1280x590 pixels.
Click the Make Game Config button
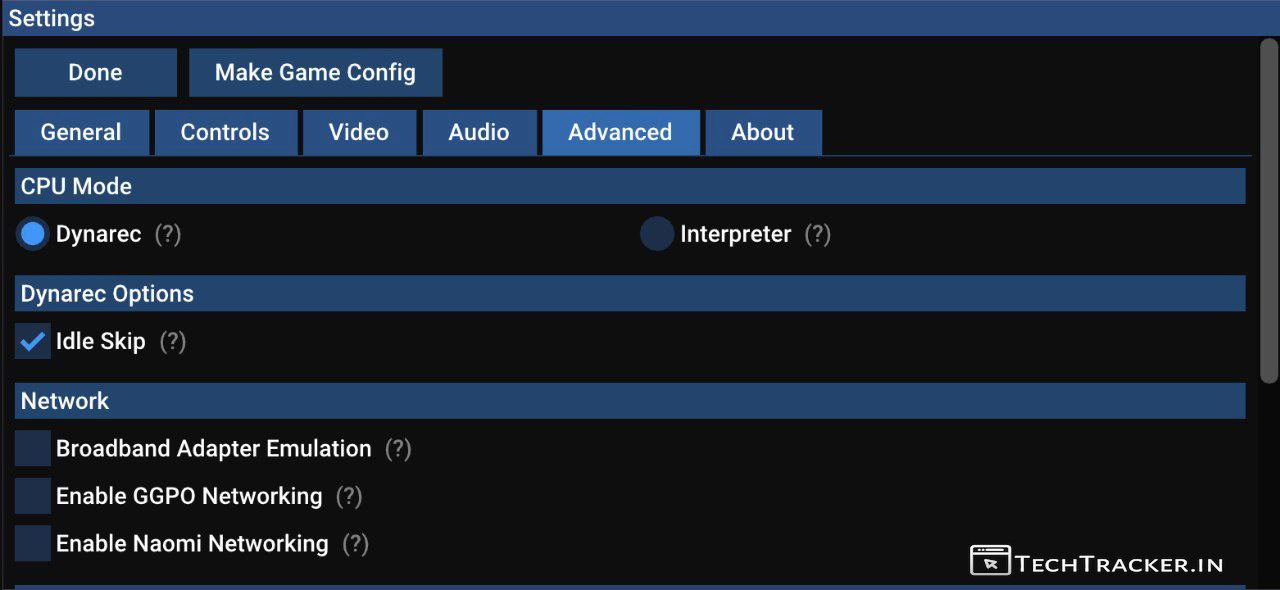pos(315,73)
